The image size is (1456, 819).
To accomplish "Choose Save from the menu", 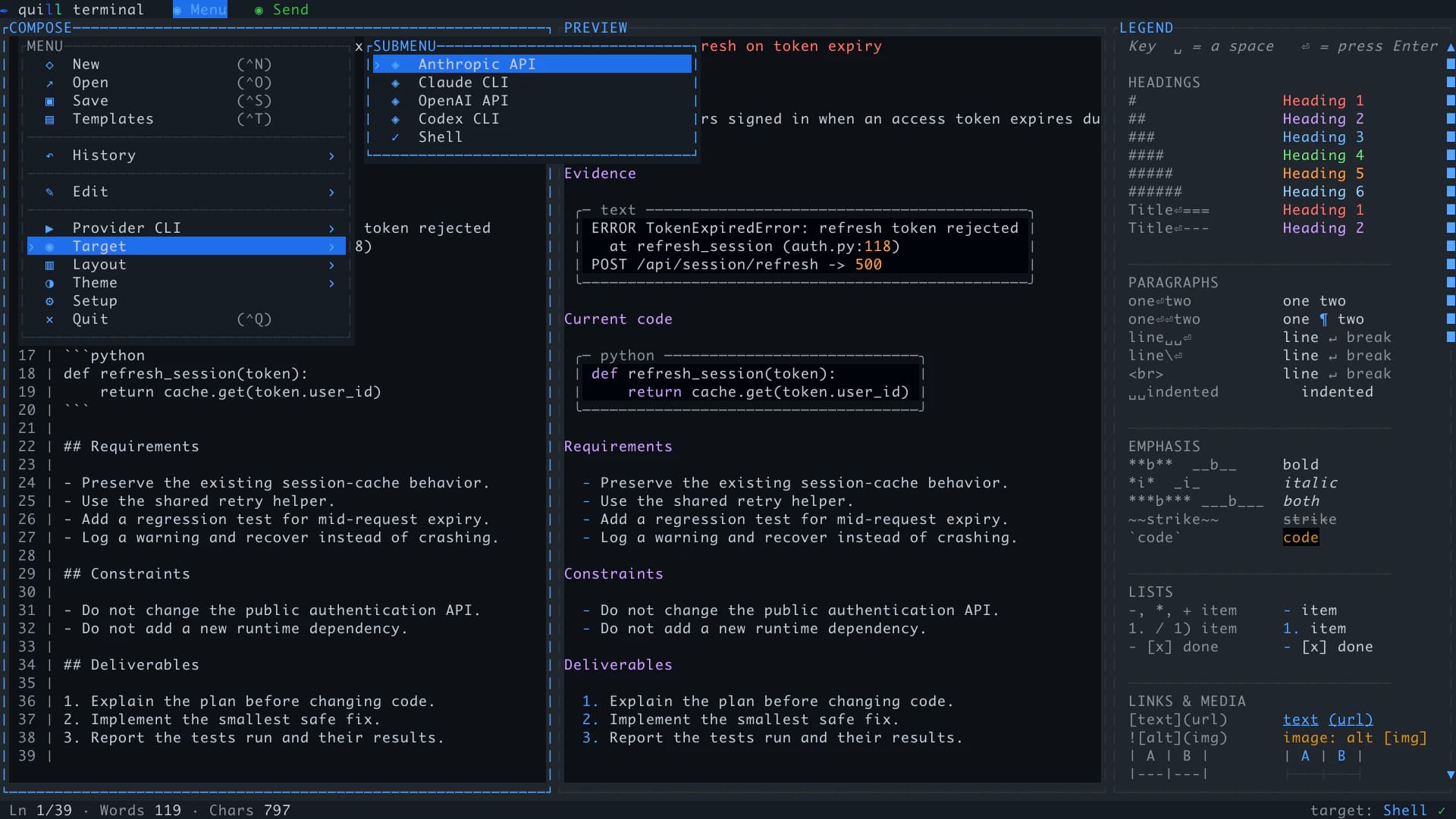I will click(x=187, y=101).
